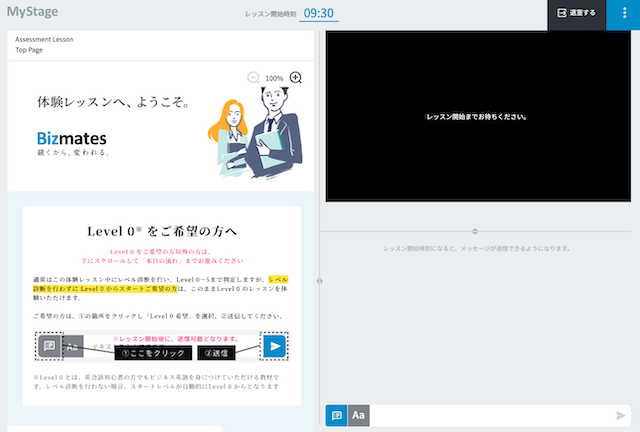Click the 体験レッスンへ、ようこそ heading
This screenshot has width=640, height=432.
point(114,102)
